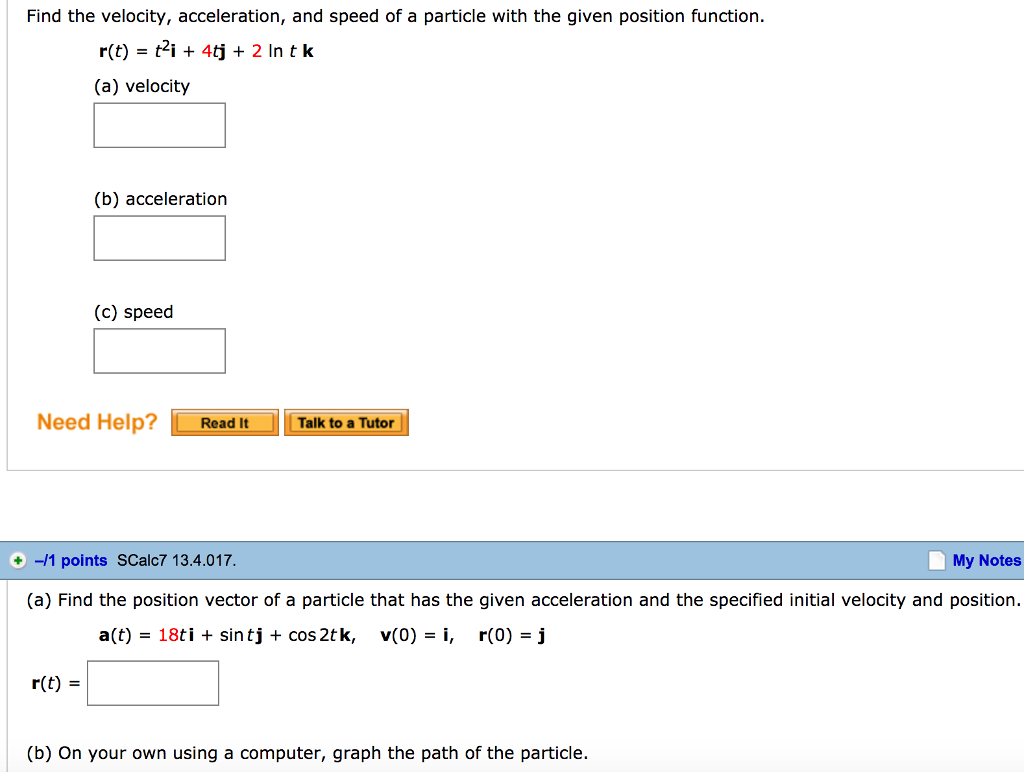Image resolution: width=1024 pixels, height=772 pixels.
Task: Click the r(t) answer field
Action: click(152, 682)
